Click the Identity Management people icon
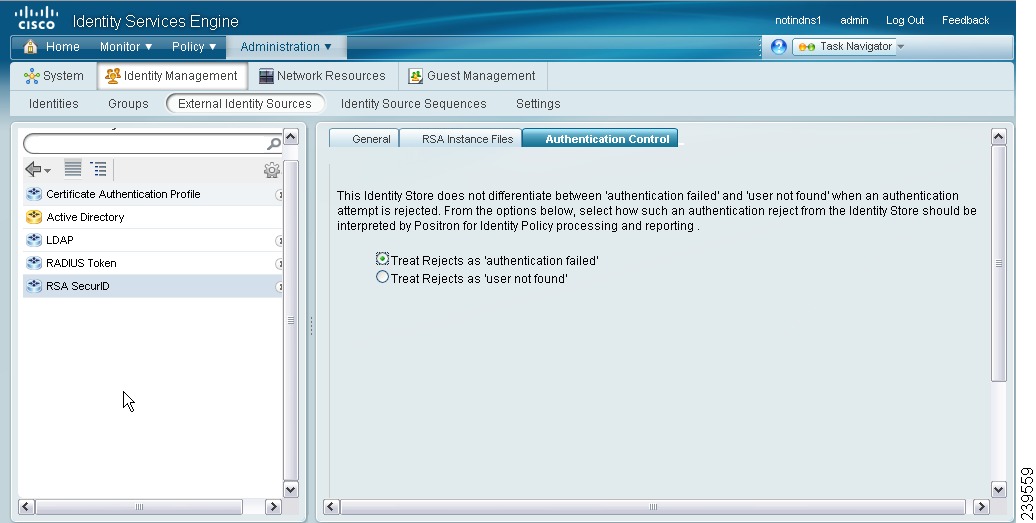This screenshot has width=1036, height=523. 113,76
